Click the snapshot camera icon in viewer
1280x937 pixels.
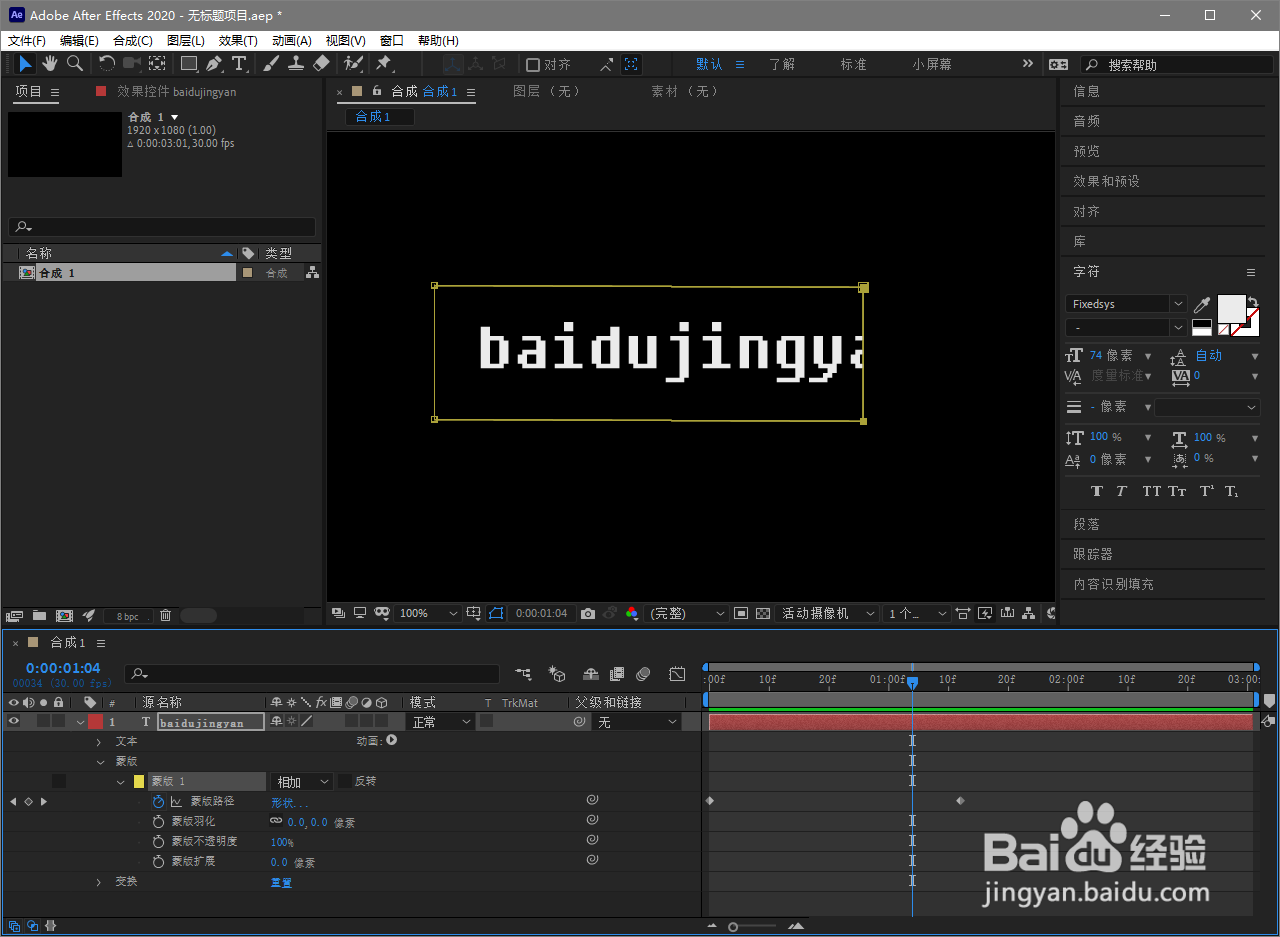click(588, 613)
